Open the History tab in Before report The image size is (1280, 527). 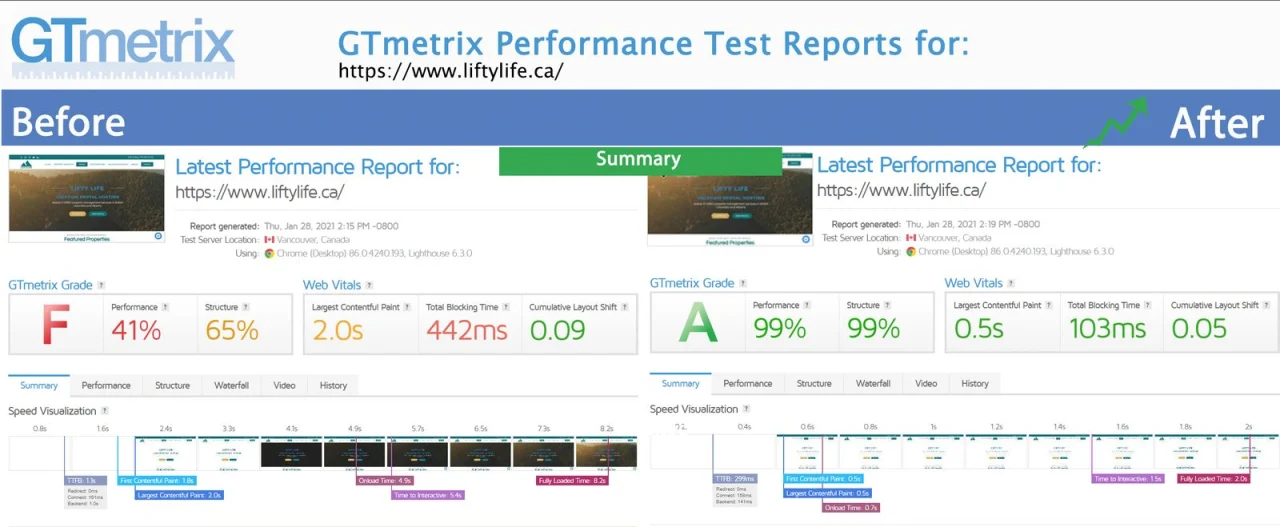333,385
